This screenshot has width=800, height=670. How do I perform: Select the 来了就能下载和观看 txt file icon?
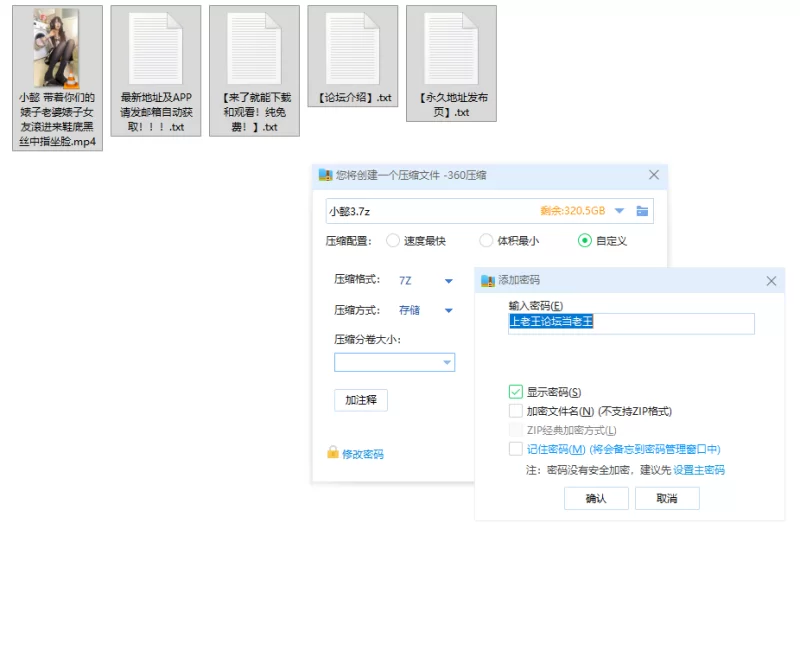tap(254, 48)
